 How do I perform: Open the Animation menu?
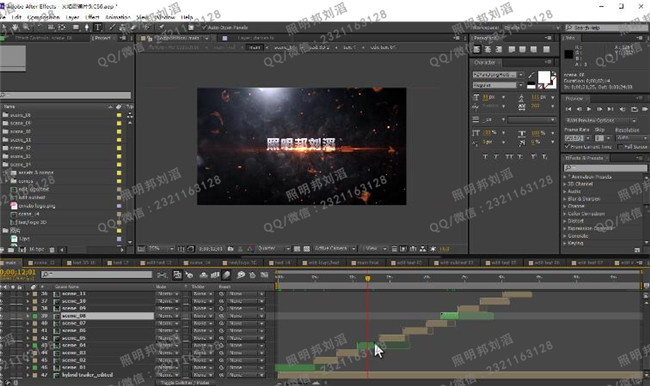[x=118, y=17]
